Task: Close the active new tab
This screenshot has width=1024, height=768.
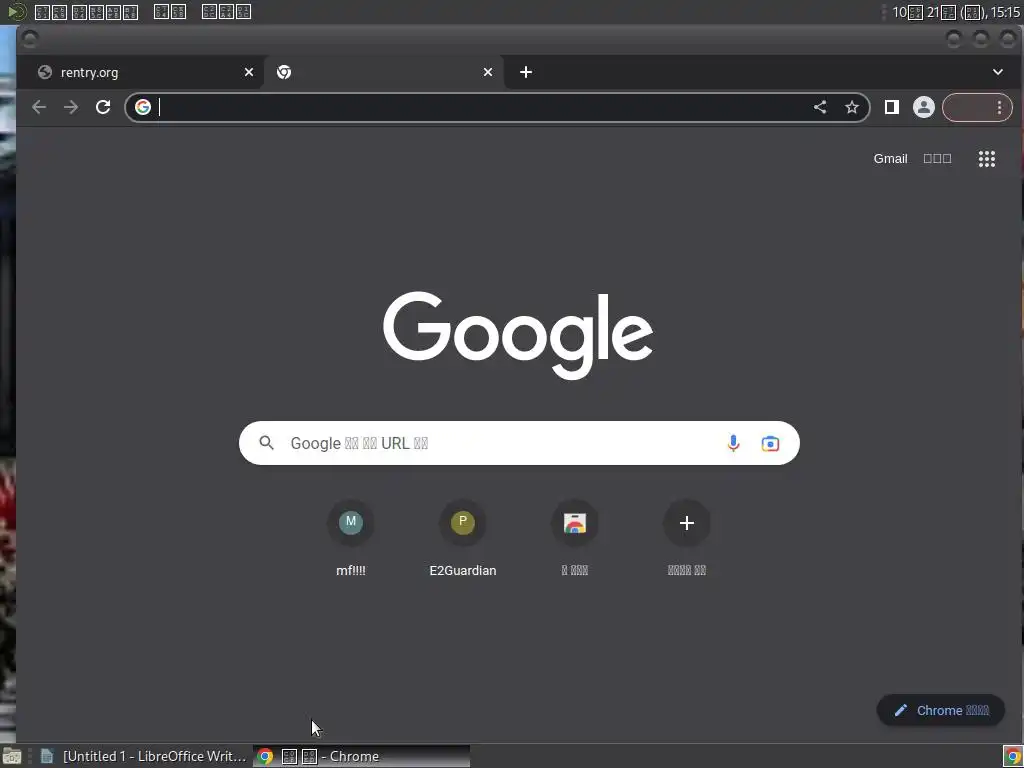Action: click(x=488, y=72)
